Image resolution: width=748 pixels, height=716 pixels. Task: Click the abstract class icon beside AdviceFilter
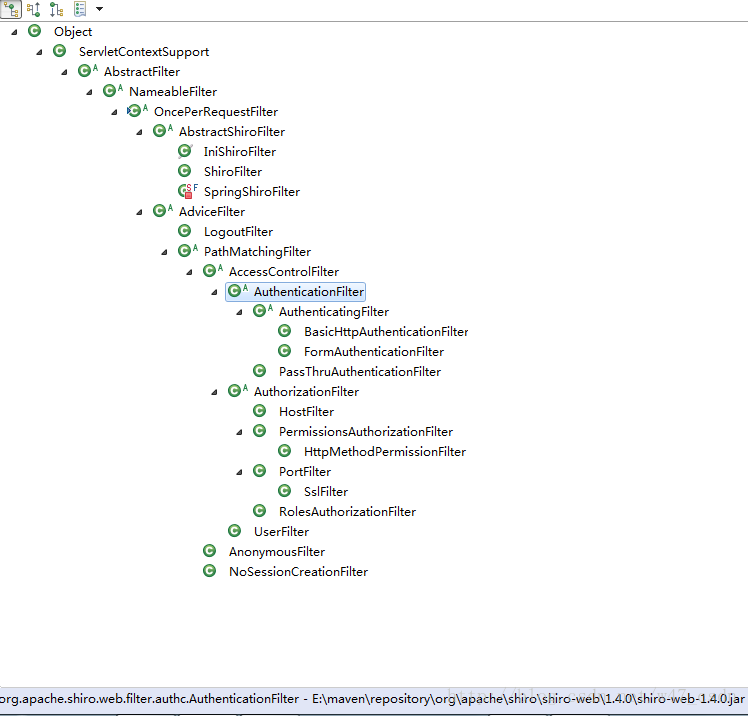coord(163,211)
